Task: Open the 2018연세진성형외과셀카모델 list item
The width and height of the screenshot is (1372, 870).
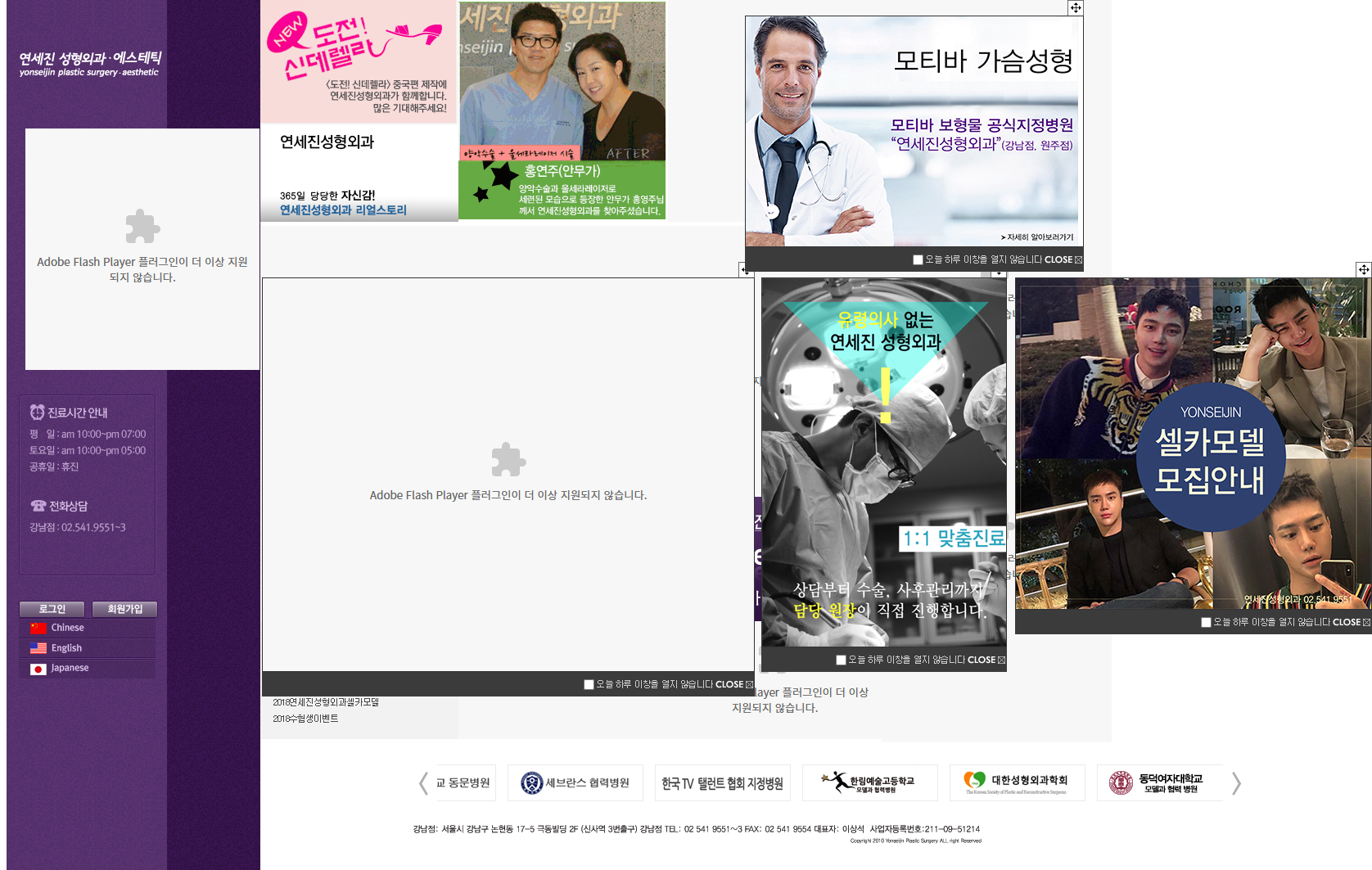Action: 326,702
